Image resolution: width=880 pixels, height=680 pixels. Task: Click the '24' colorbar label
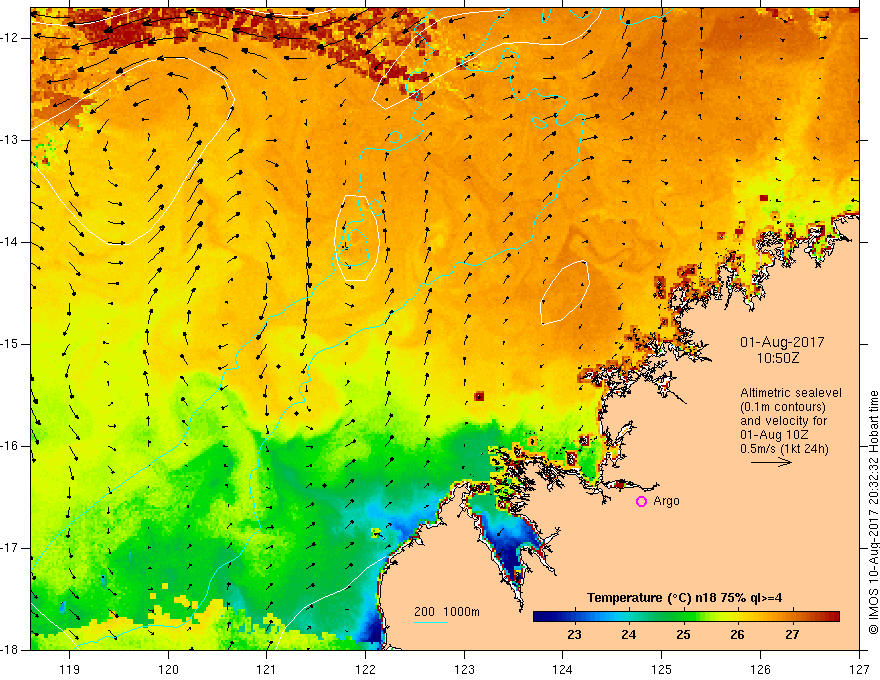tap(629, 635)
